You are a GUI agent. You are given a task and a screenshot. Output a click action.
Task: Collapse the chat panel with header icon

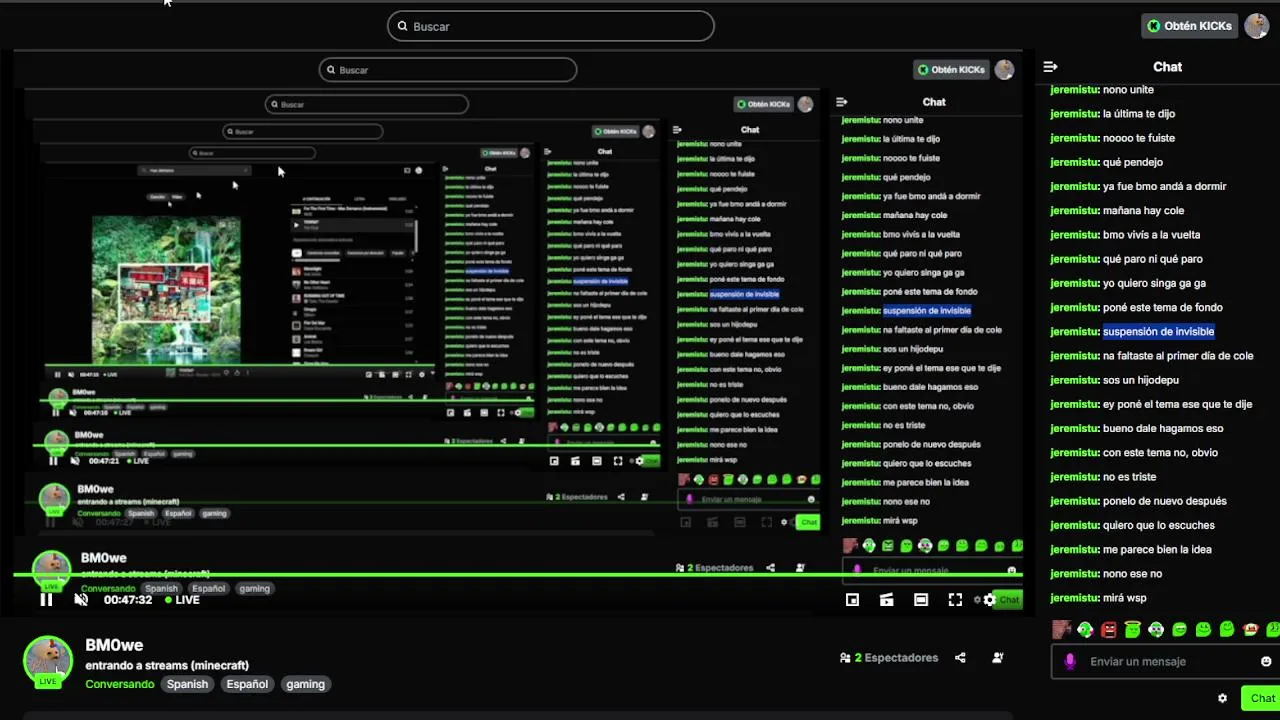(1050, 67)
